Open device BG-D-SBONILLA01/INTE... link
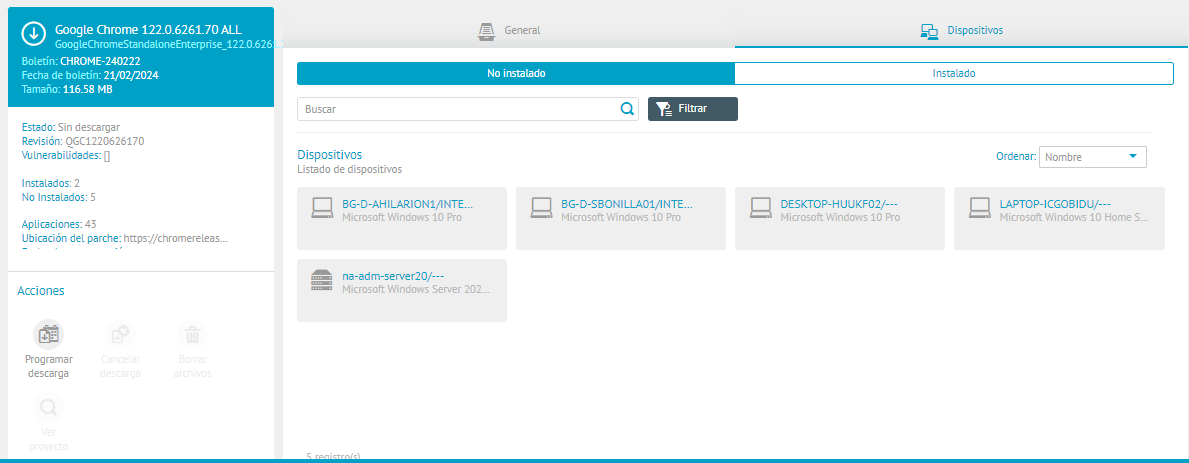The width and height of the screenshot is (1189, 463). coord(626,204)
